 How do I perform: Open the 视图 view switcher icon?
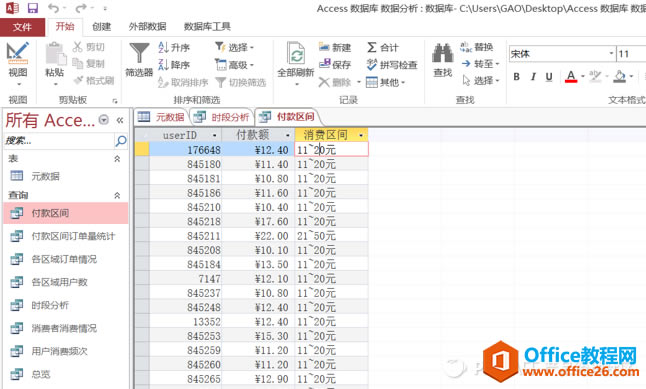point(18,54)
